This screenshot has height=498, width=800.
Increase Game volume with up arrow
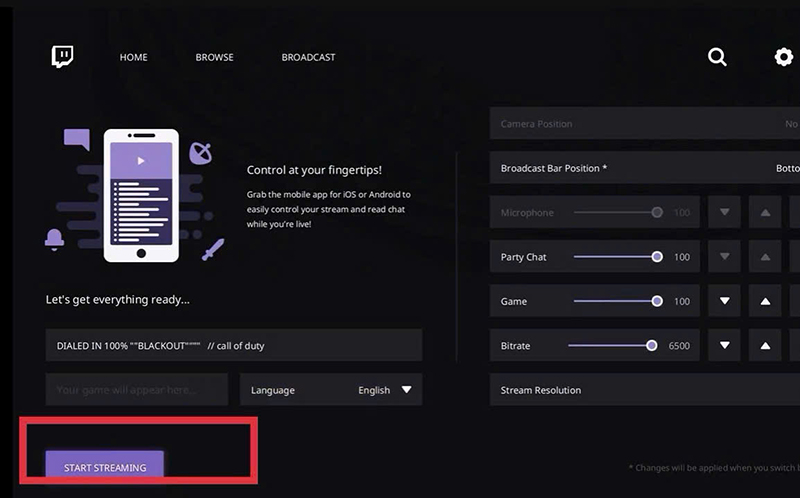(x=765, y=301)
